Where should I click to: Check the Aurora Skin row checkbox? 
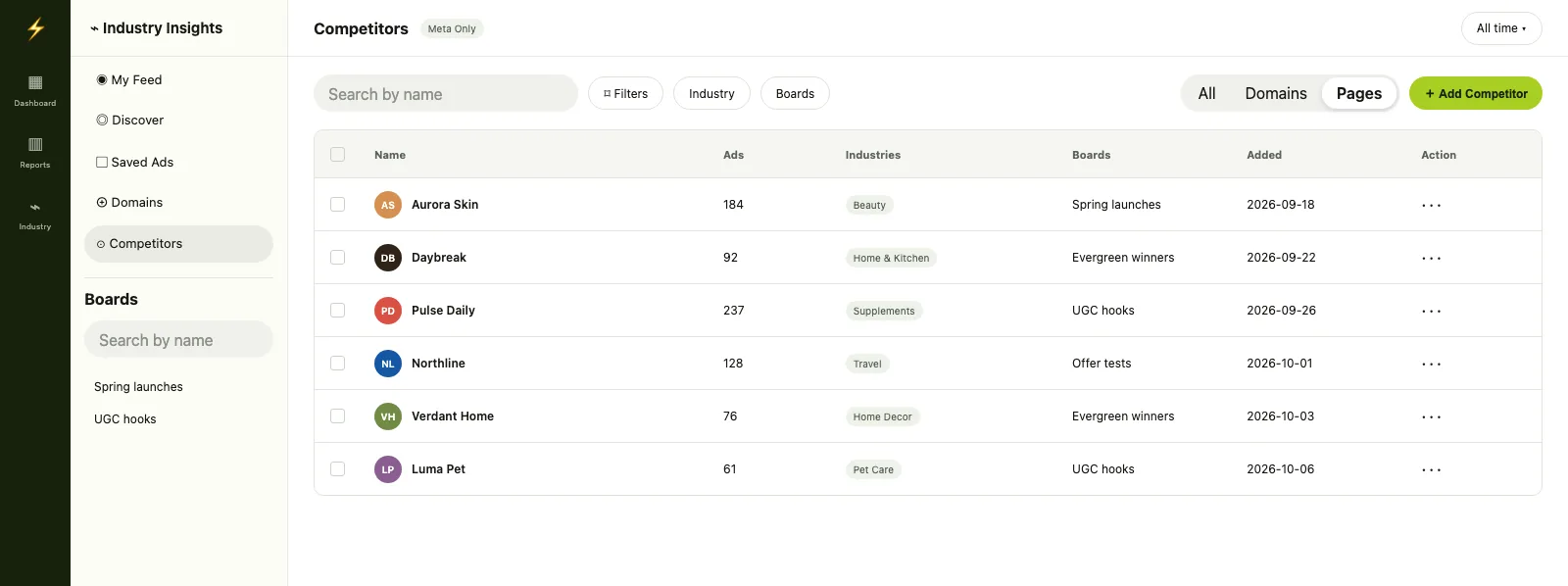[338, 205]
